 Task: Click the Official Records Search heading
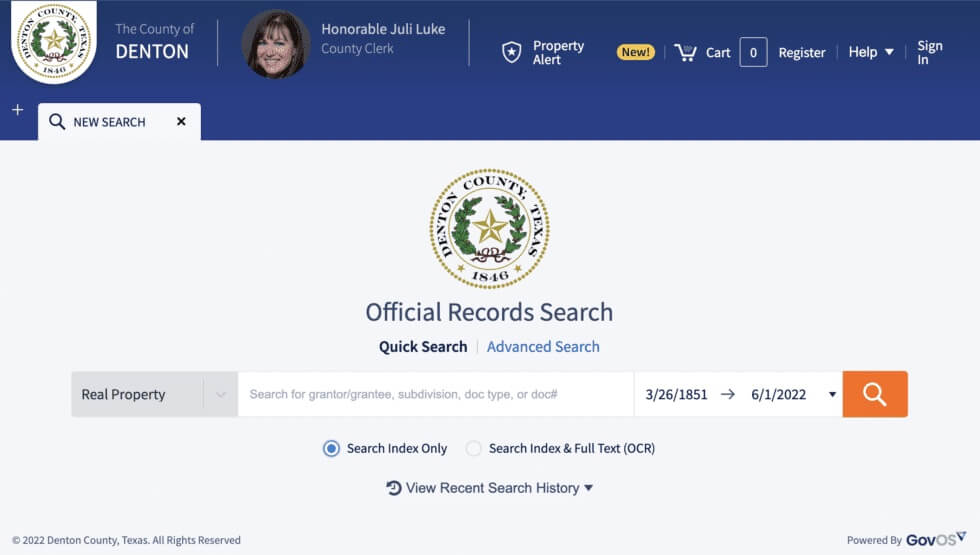489,312
